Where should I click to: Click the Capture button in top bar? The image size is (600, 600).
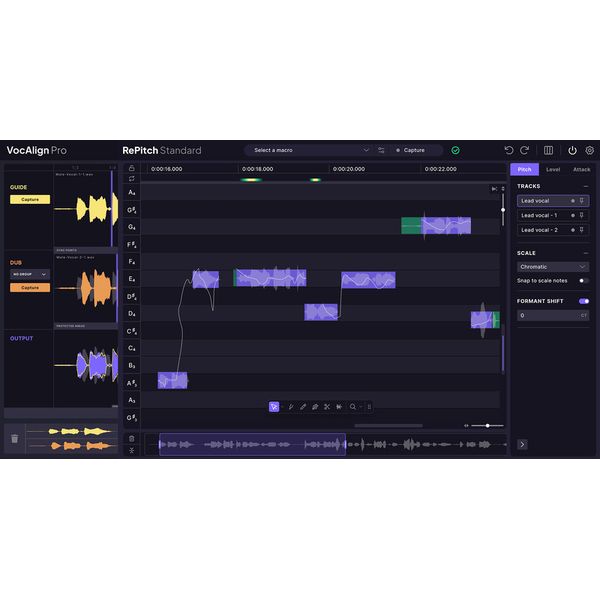pyautogui.click(x=411, y=150)
